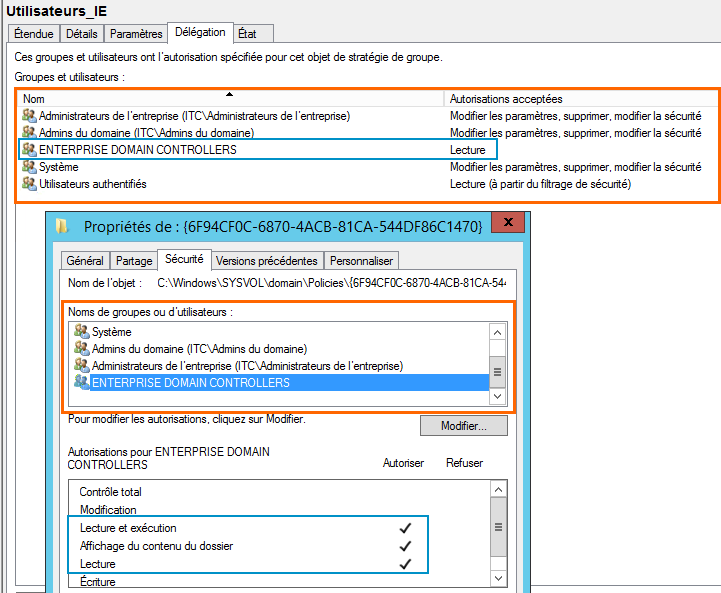Click the group icon beside Administrateurs de l'entreprise in Délégation list
721x593 pixels.
[x=29, y=115]
